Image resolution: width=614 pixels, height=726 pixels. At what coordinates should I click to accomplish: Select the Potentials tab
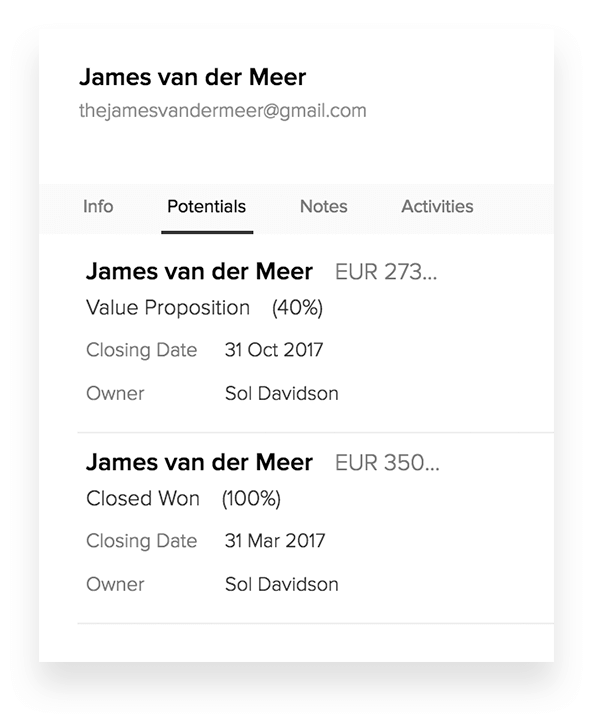point(206,207)
